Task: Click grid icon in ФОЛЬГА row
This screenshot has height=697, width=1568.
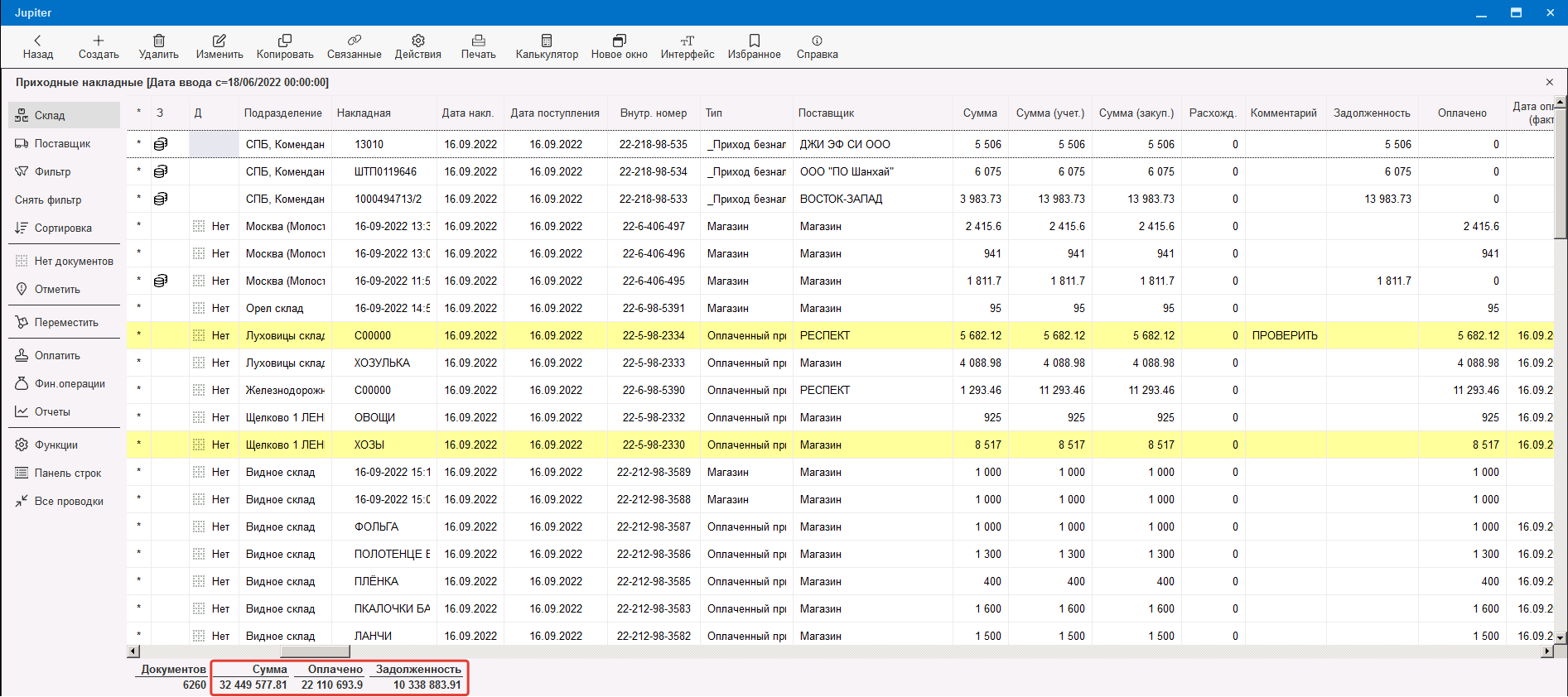Action: pyautogui.click(x=199, y=526)
